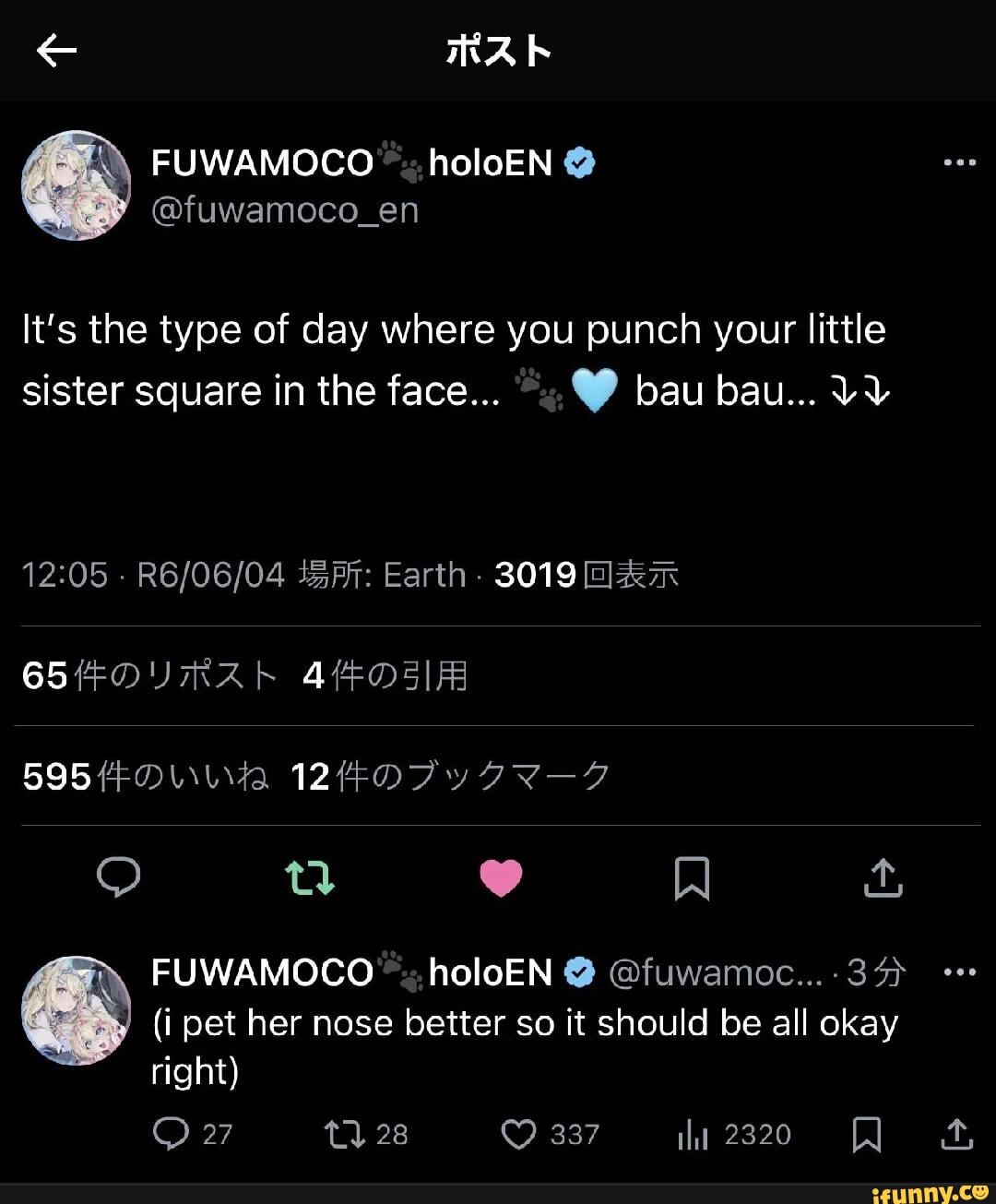The height and width of the screenshot is (1204, 996).
Task: View analytics of the reply post
Action: pos(694,1134)
